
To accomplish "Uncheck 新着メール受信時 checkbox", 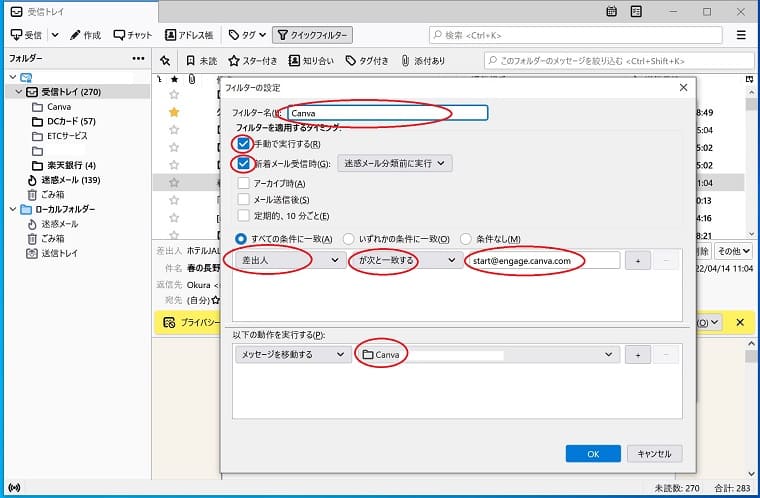I will click(243, 163).
